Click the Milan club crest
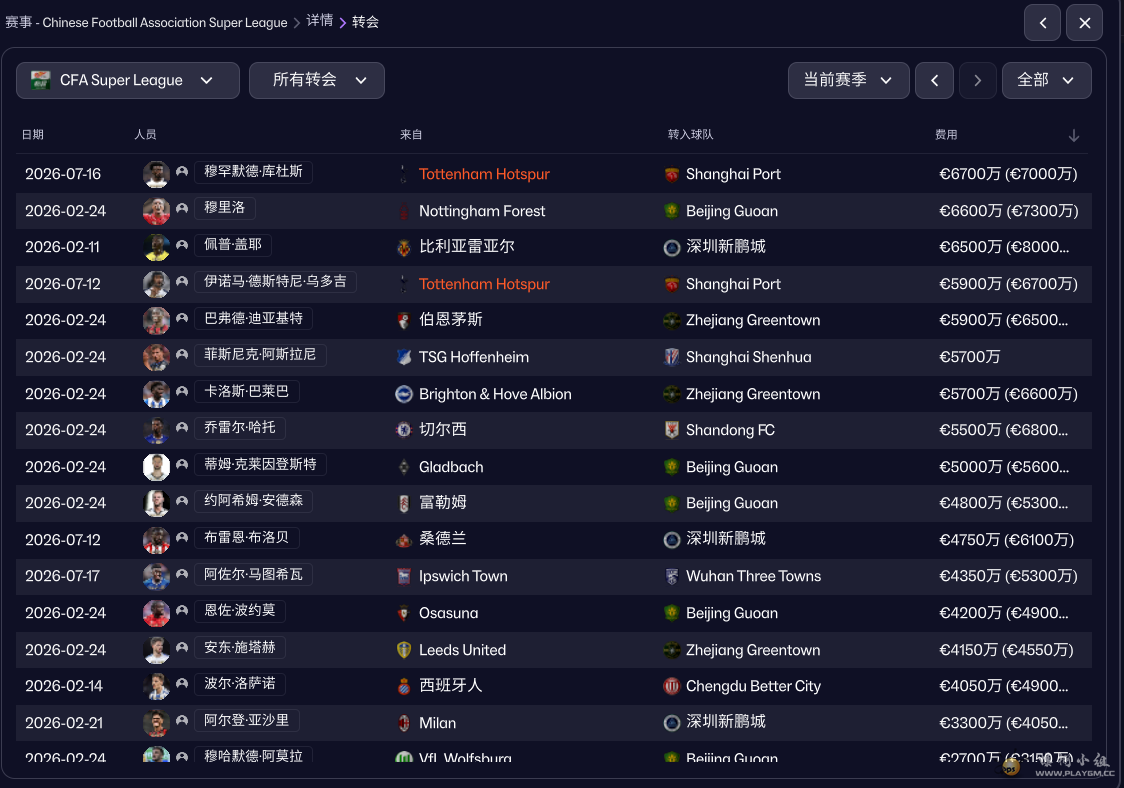The height and width of the screenshot is (788, 1124). pyautogui.click(x=404, y=723)
